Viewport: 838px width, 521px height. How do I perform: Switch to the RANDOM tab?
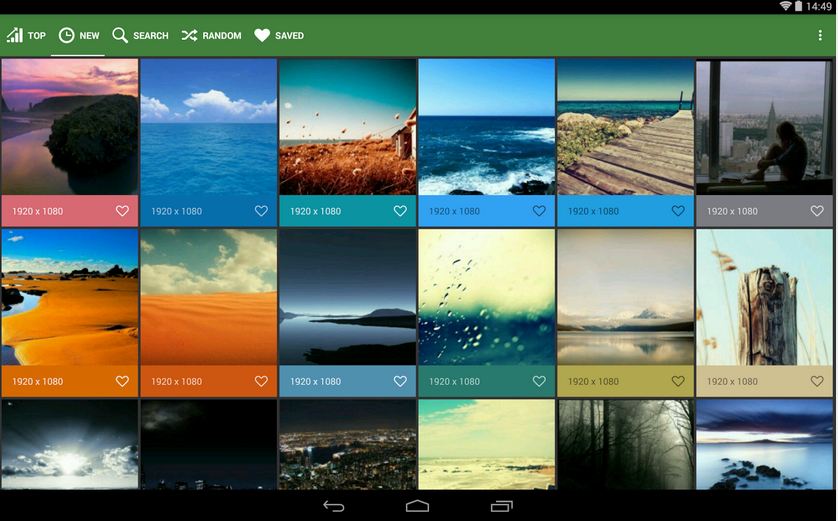point(211,36)
